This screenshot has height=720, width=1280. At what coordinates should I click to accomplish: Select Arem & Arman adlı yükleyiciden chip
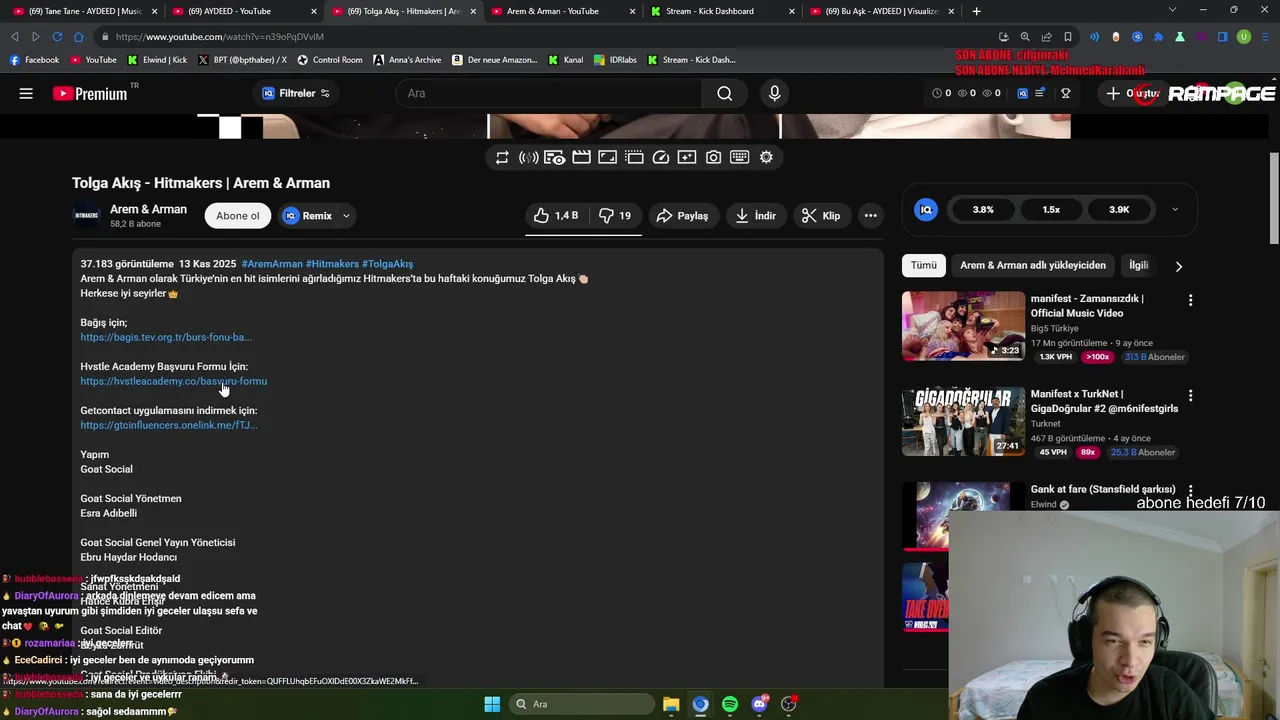[x=1033, y=265]
